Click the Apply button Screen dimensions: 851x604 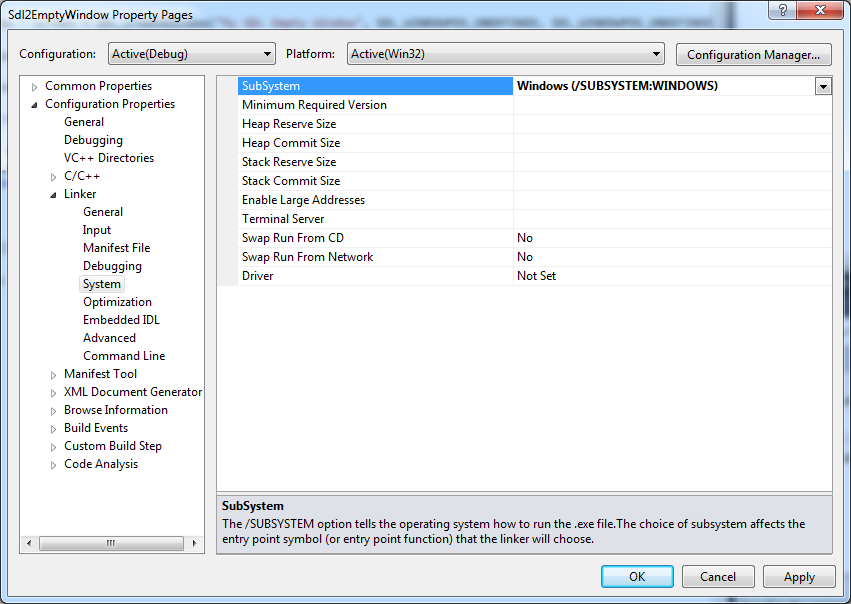point(799,576)
